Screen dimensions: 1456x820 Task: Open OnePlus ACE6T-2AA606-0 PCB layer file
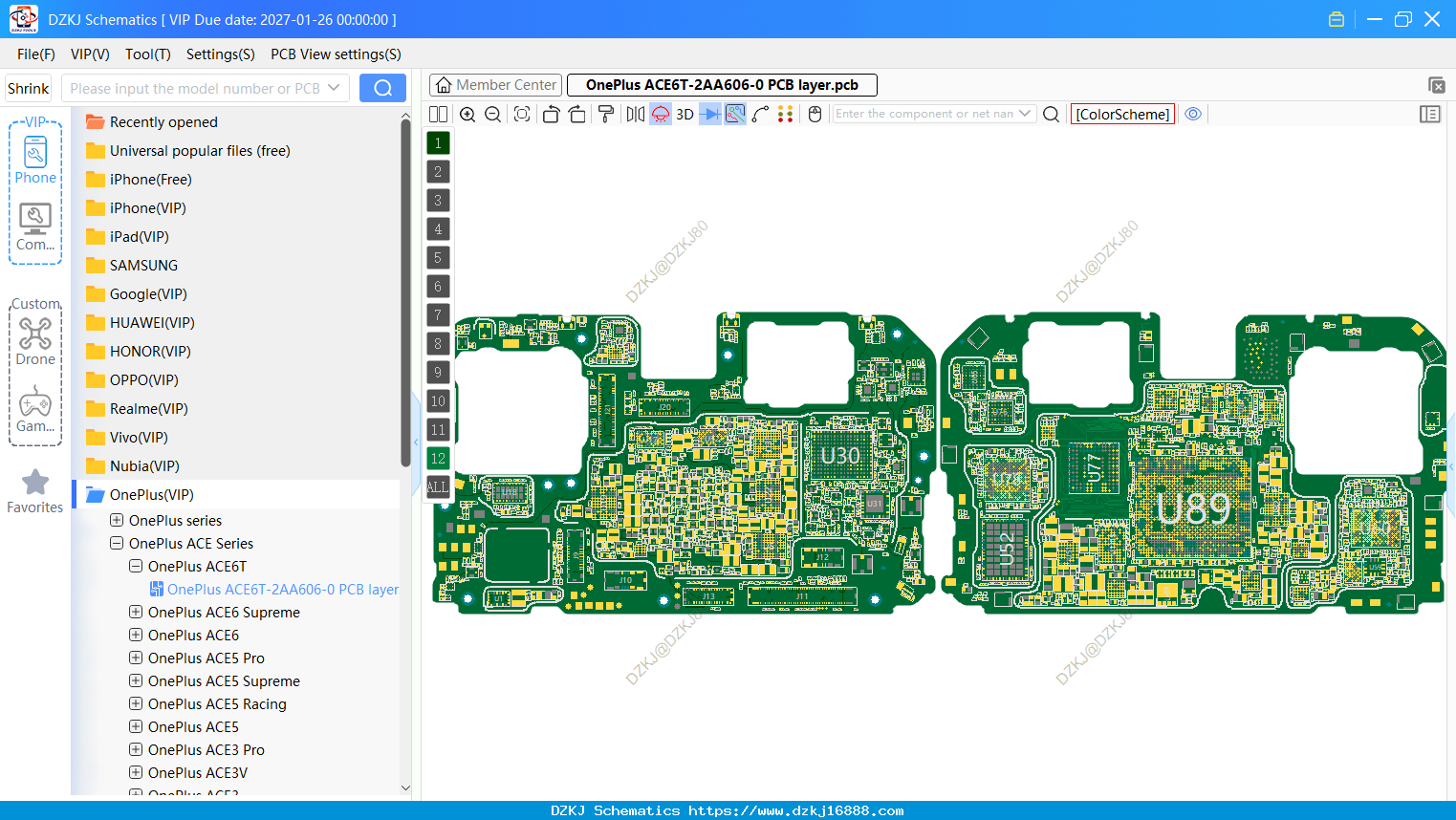[x=274, y=589]
